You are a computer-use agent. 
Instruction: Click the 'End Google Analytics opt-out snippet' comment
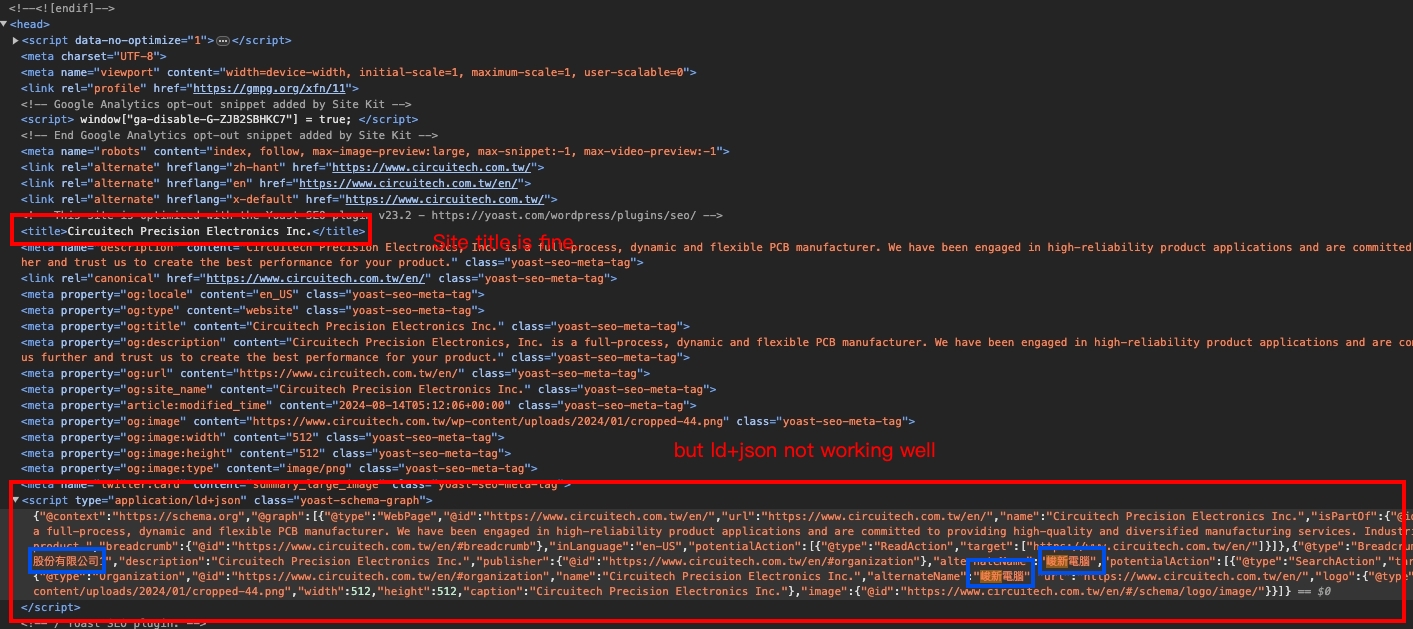(x=229, y=136)
